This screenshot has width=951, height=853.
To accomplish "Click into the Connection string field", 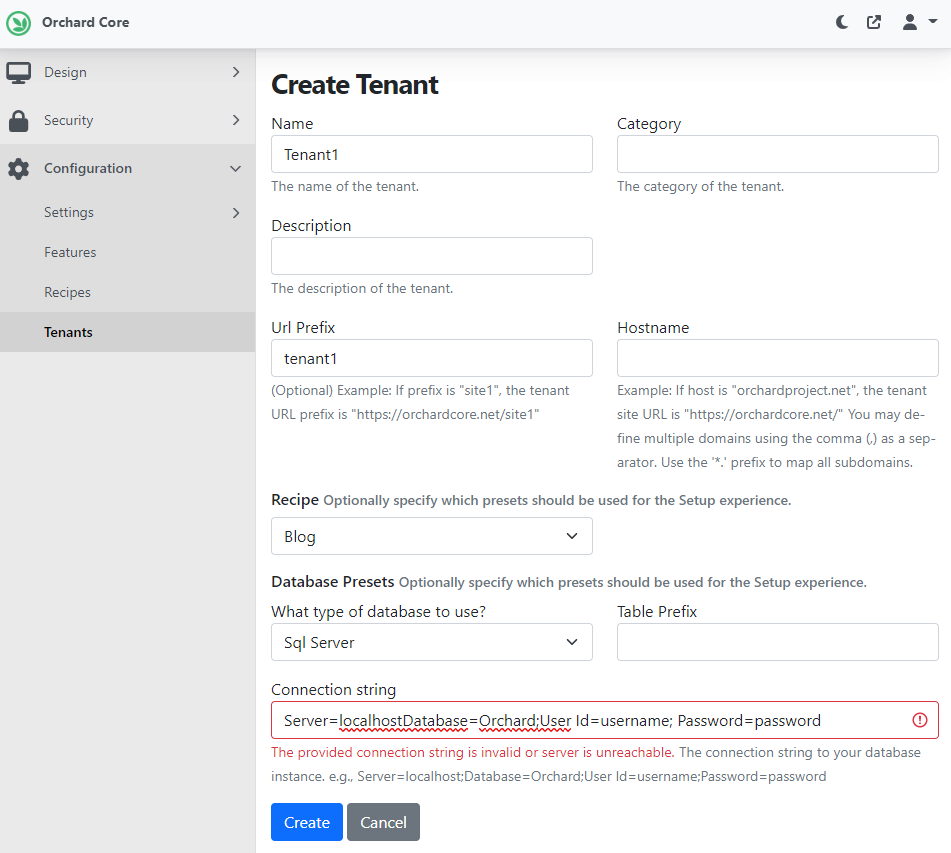I will pyautogui.click(x=605, y=720).
